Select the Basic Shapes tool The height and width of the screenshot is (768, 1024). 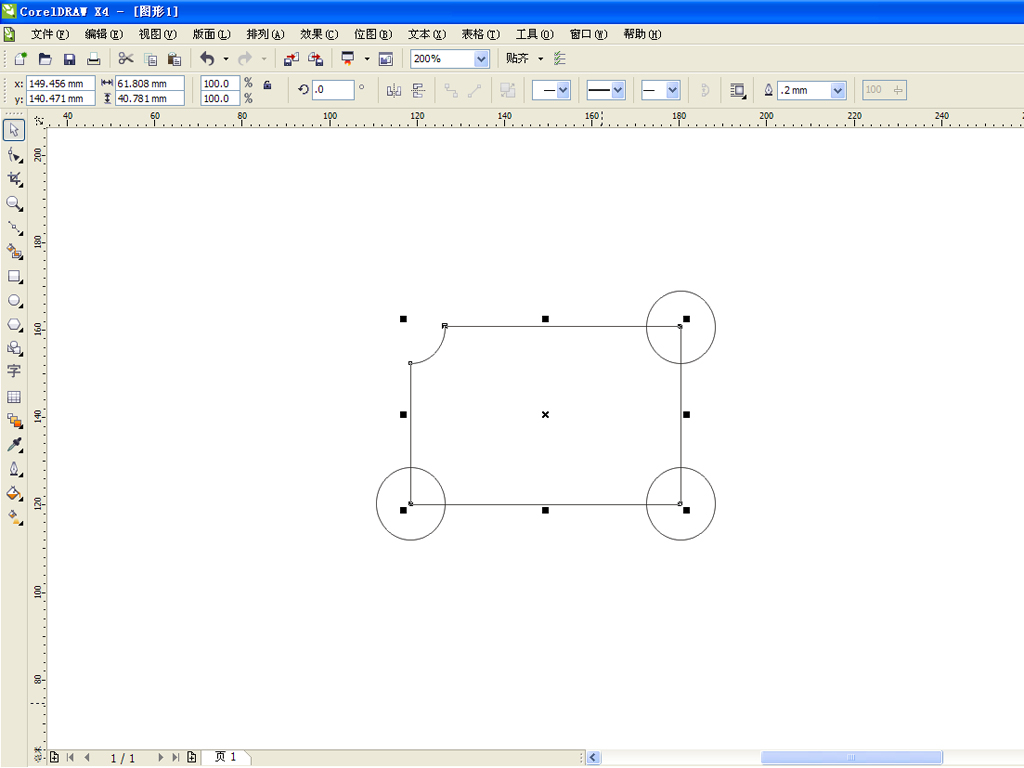click(14, 348)
